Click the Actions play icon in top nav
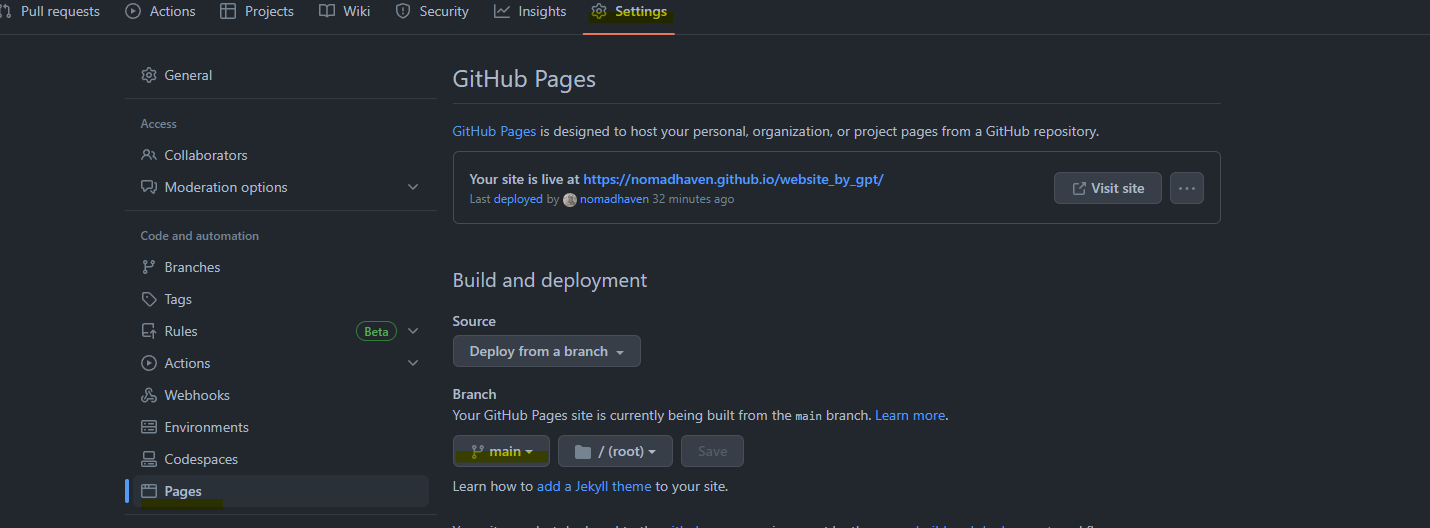The height and width of the screenshot is (528, 1430). 133,12
